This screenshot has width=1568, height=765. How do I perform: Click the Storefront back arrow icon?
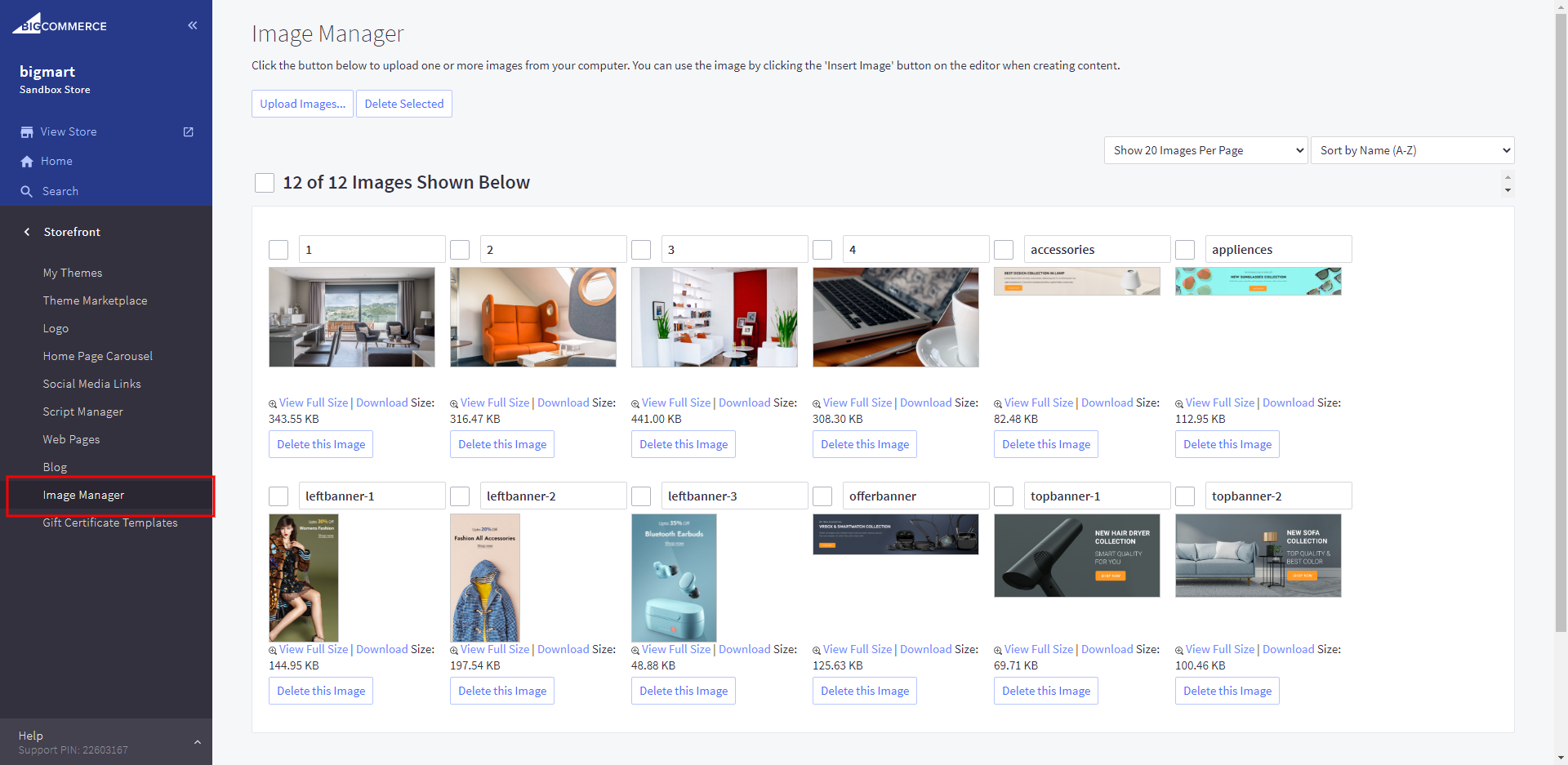[27, 232]
